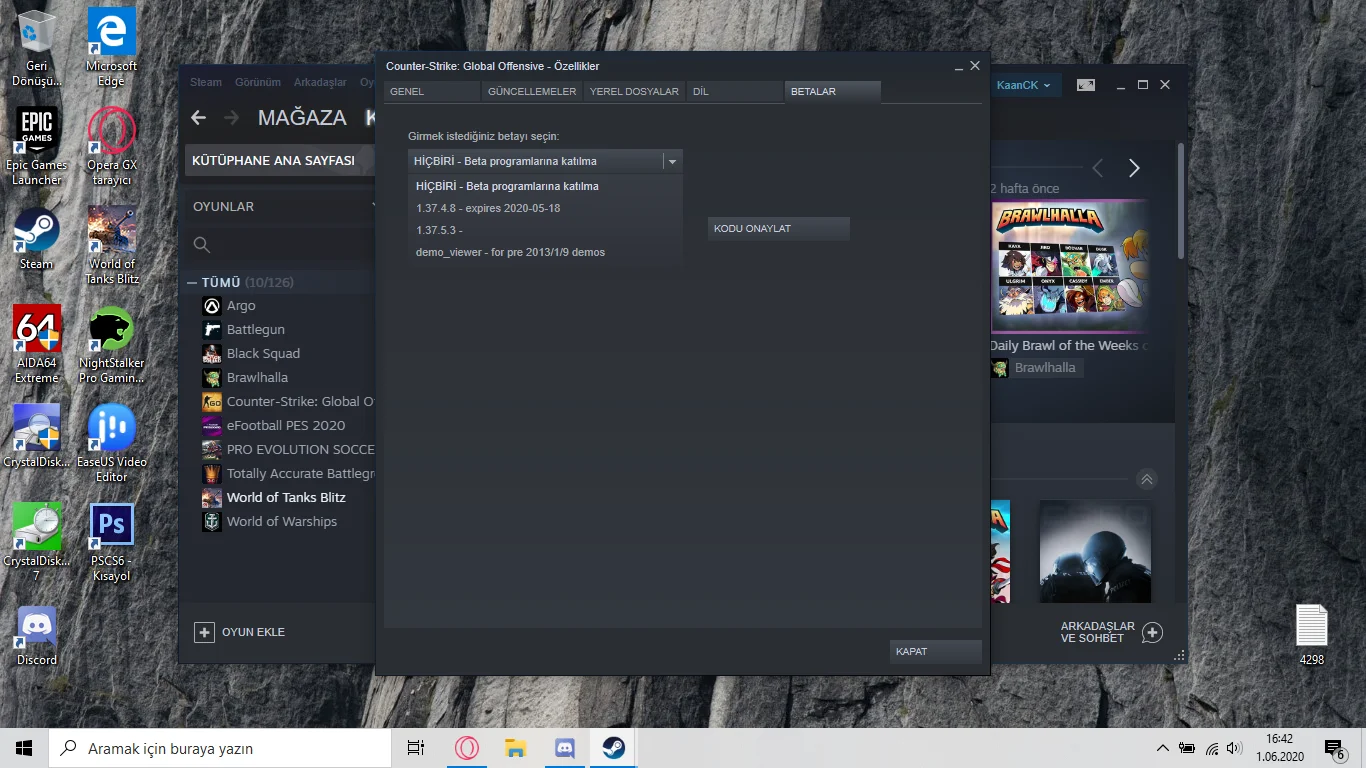Select the PSCS6 Kısayol Photoshop shortcut
Image resolution: width=1366 pixels, height=768 pixels.
(112, 543)
